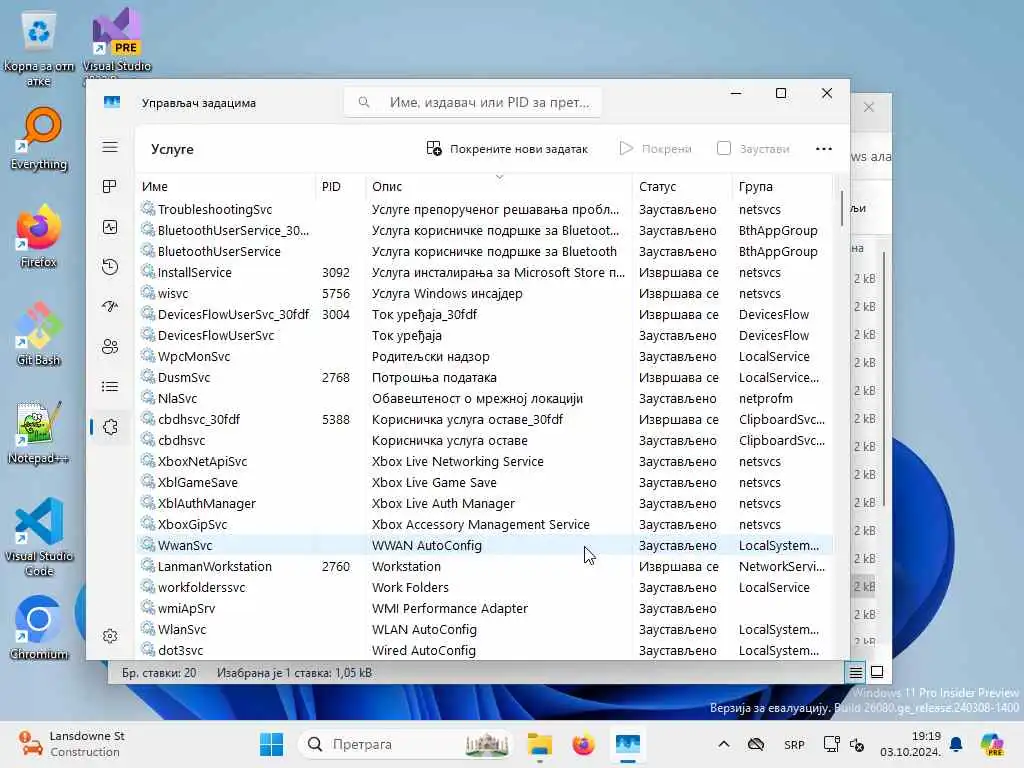Screen dimensions: 1024x768
Task: Click Task Manager icon in taskbar
Action: click(628, 744)
